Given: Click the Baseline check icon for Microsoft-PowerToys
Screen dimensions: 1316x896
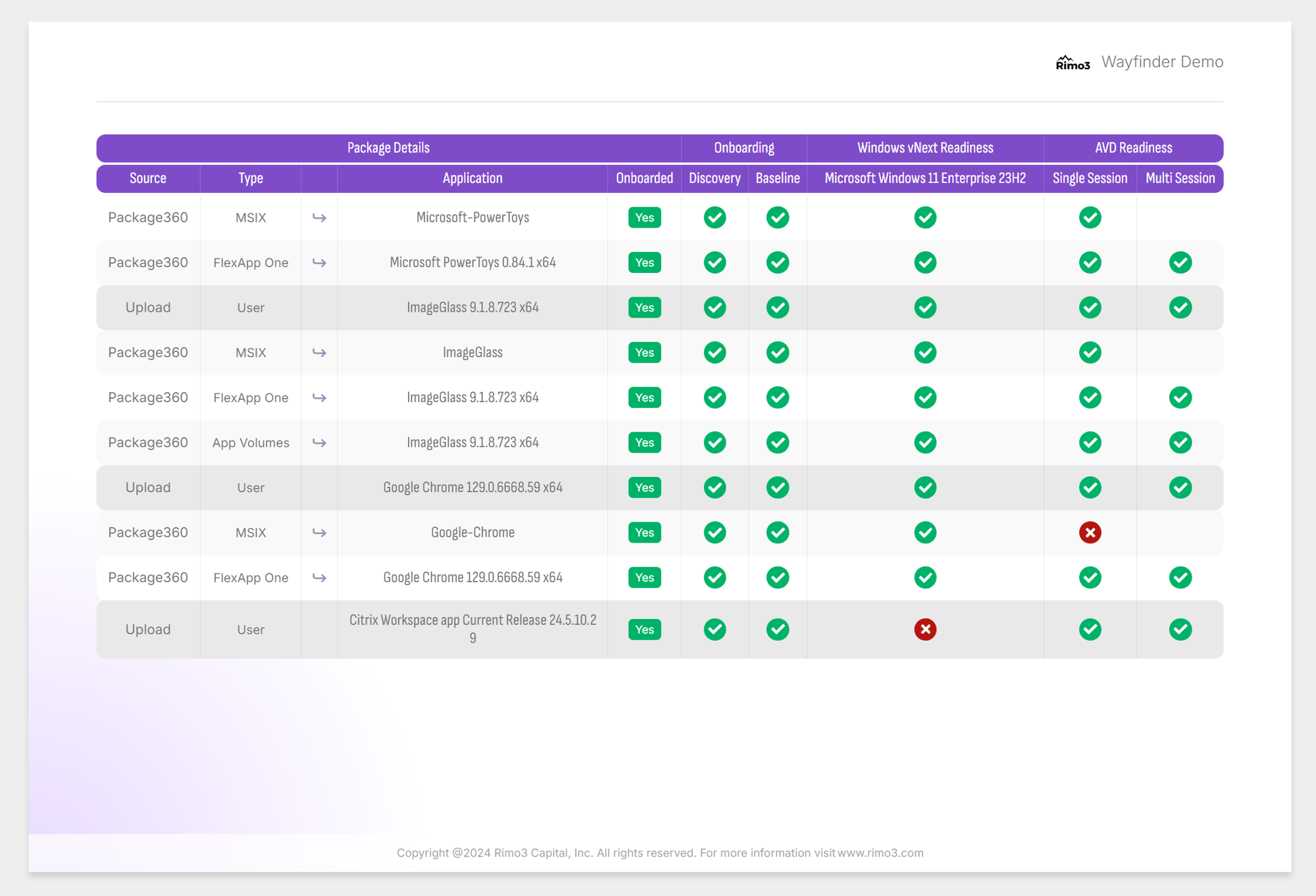Looking at the screenshot, I should tap(778, 218).
